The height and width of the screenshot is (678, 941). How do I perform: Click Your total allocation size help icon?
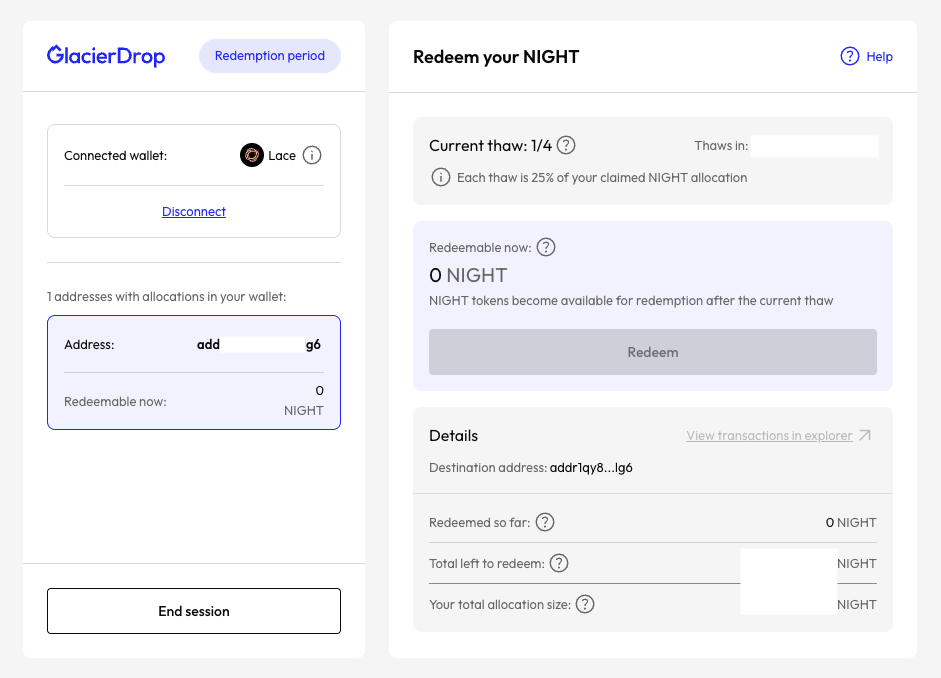[x=585, y=604]
